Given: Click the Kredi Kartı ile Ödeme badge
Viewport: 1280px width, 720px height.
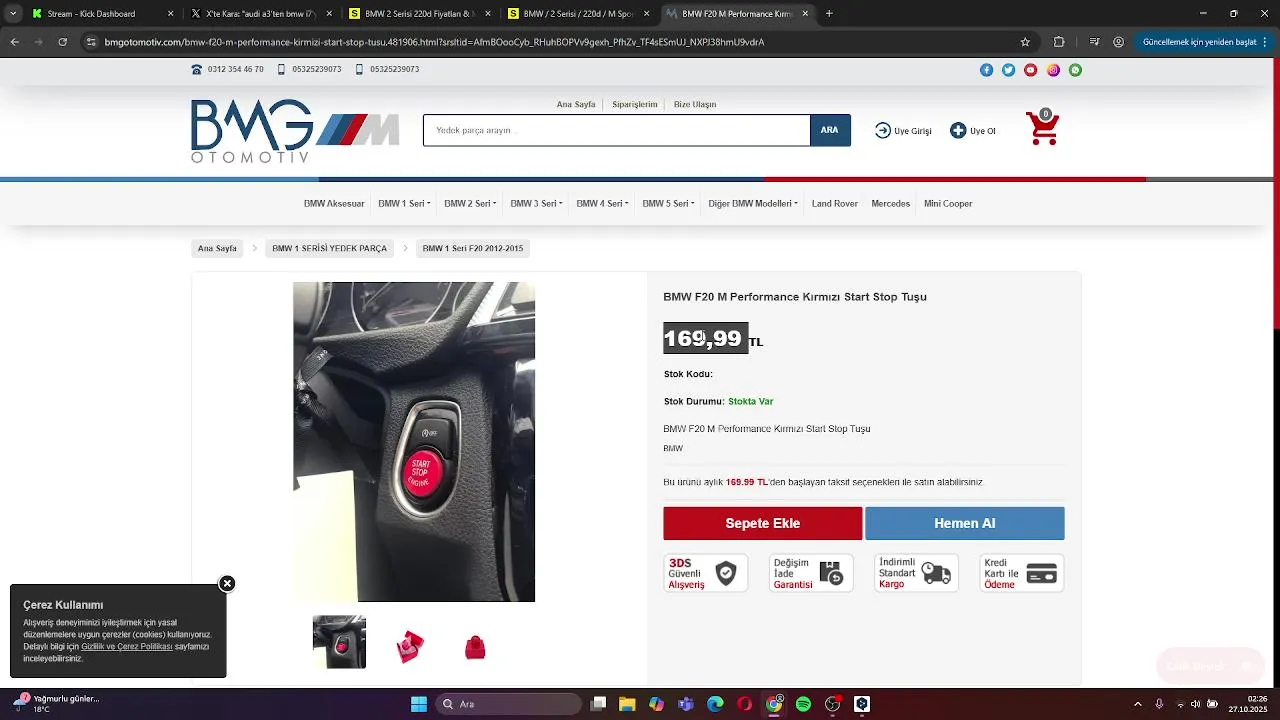Looking at the screenshot, I should point(1022,573).
